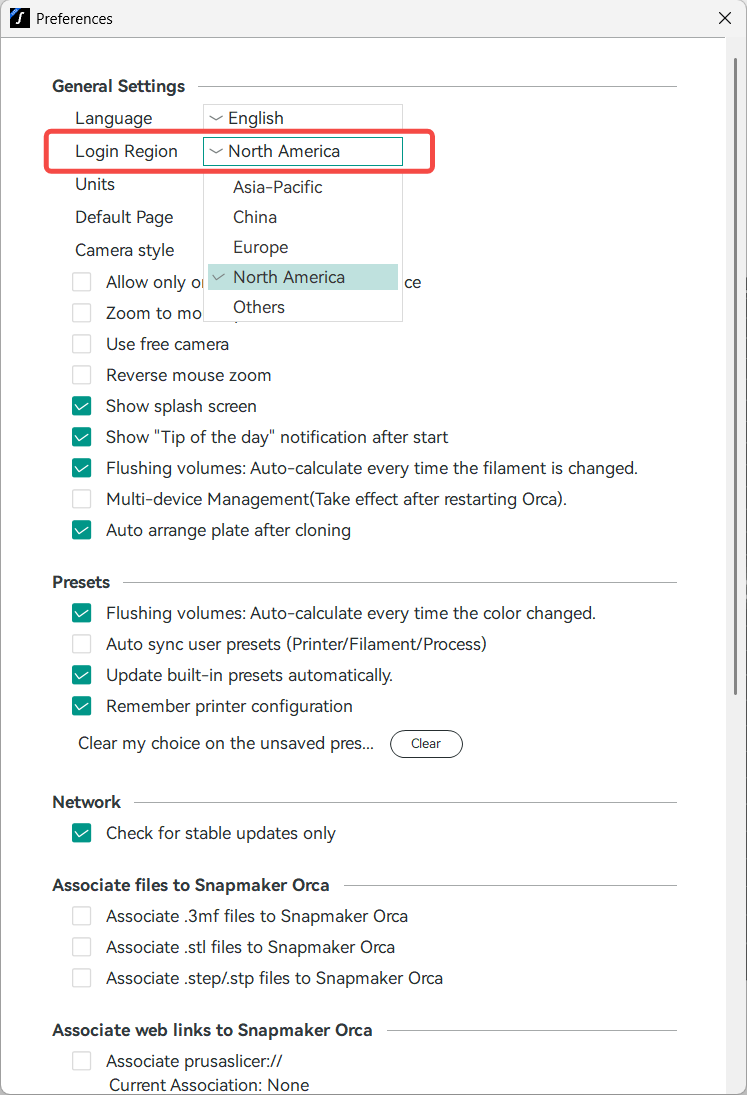Toggle Reverse mouse zoom checkbox

click(82, 375)
